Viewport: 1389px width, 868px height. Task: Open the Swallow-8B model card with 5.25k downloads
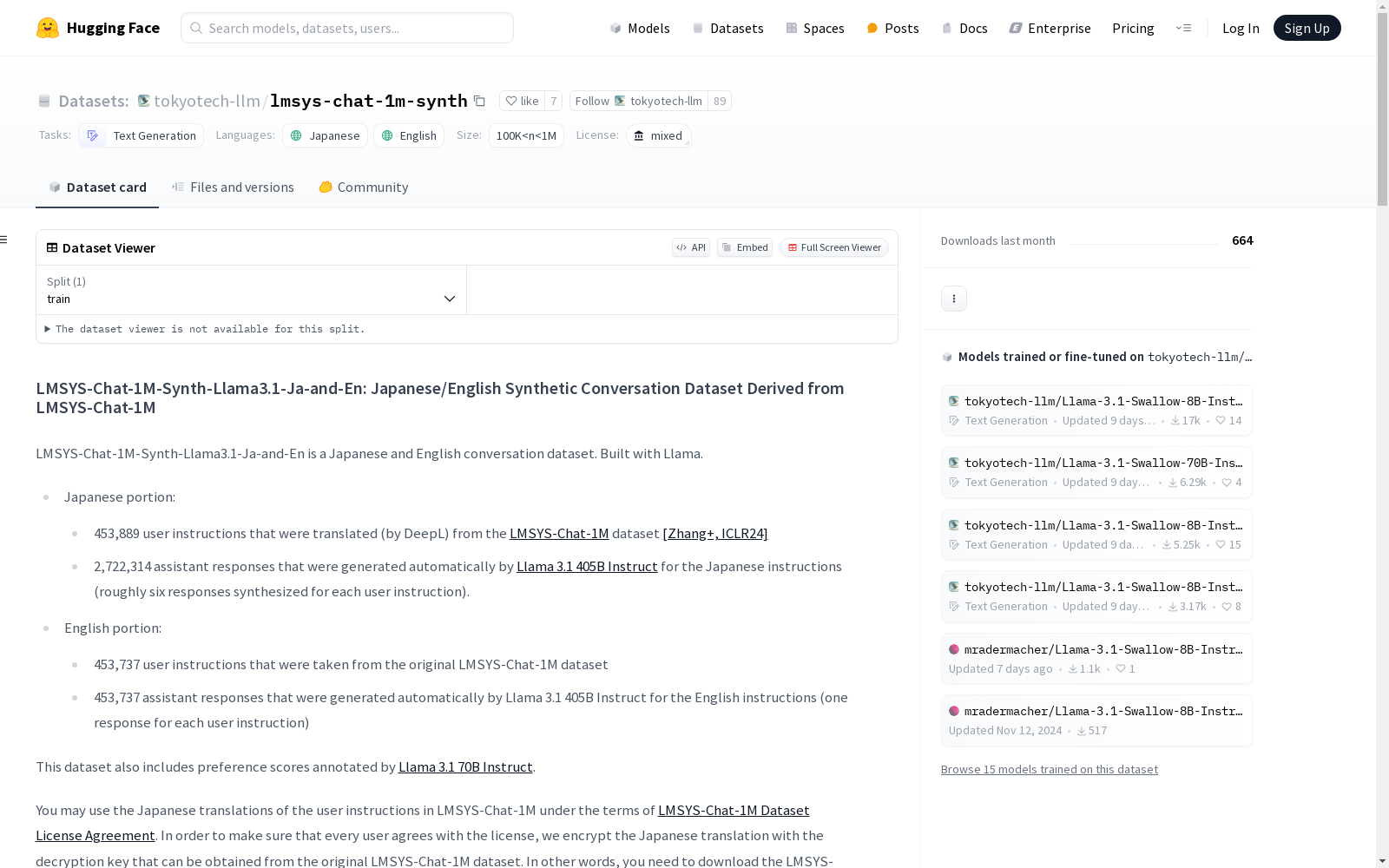click(x=1096, y=535)
